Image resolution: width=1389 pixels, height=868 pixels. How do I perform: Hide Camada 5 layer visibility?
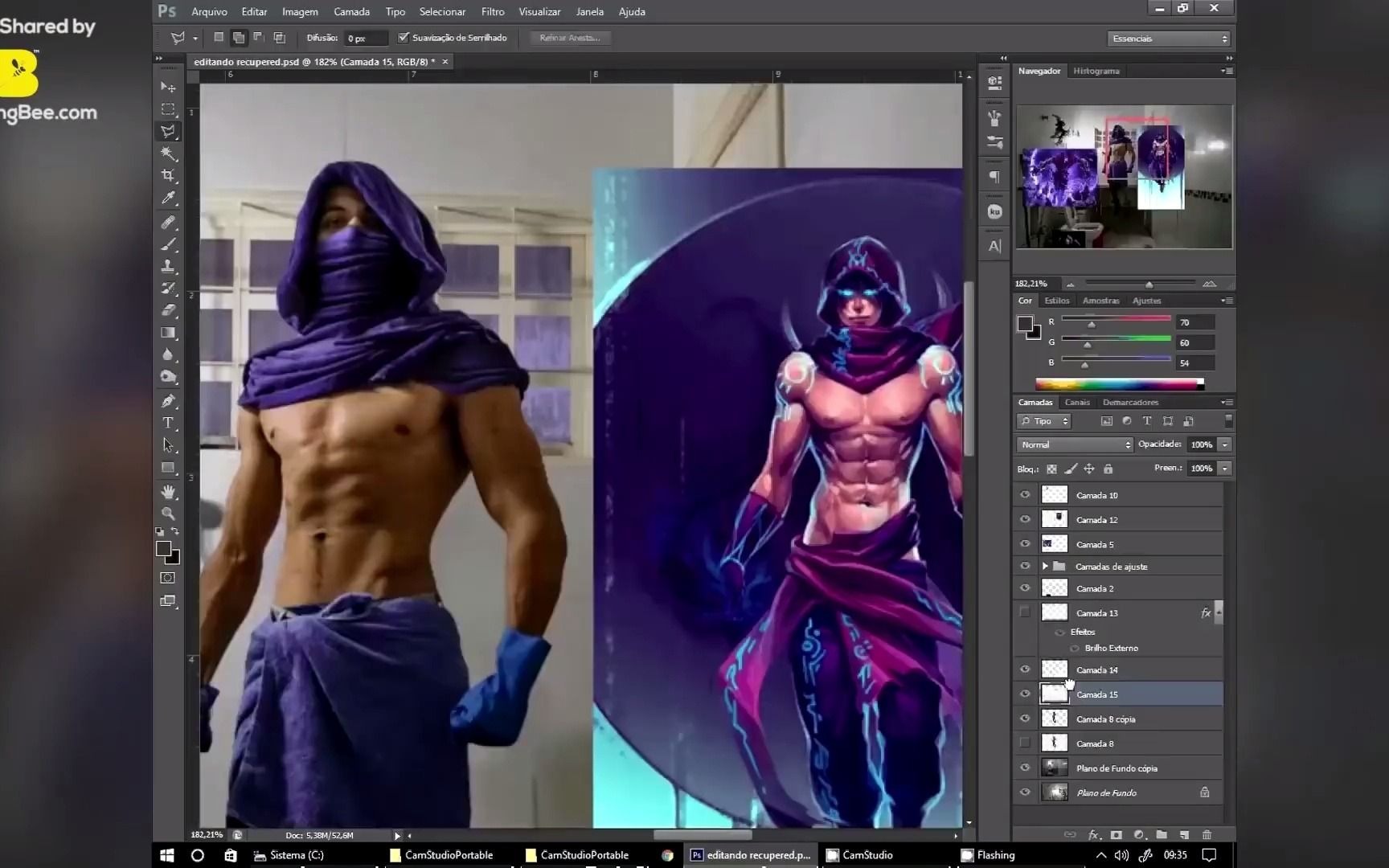pyautogui.click(x=1025, y=544)
